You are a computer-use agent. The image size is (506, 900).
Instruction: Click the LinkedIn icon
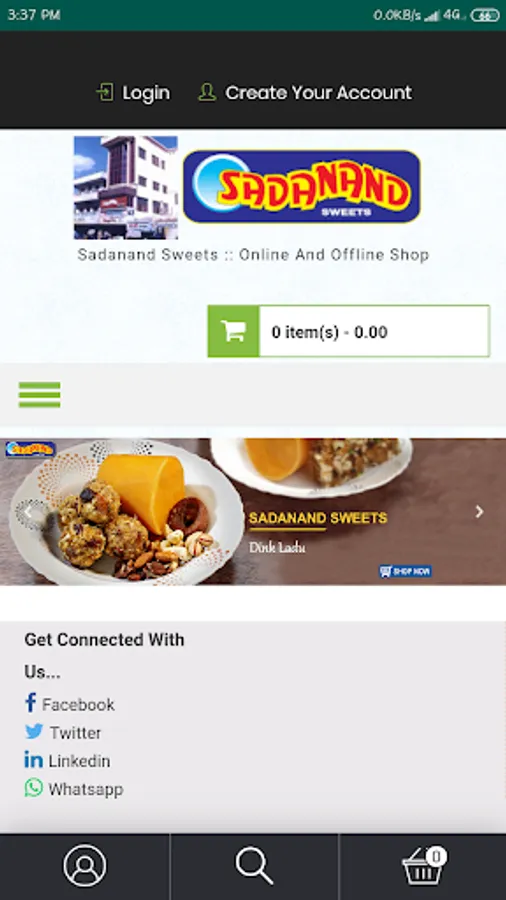click(33, 760)
